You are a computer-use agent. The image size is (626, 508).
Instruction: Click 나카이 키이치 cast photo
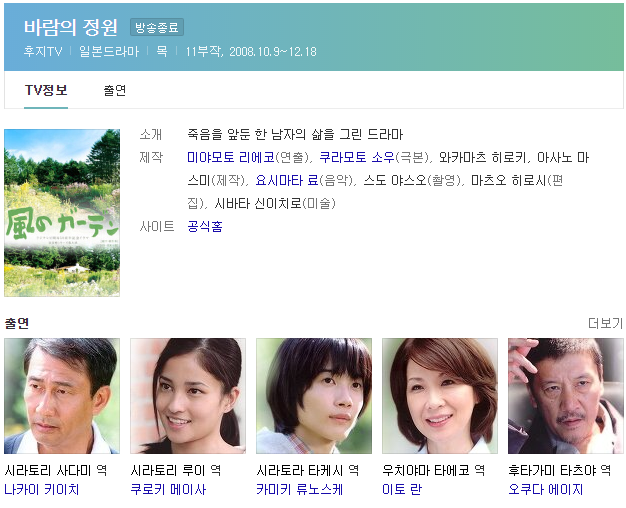62,396
